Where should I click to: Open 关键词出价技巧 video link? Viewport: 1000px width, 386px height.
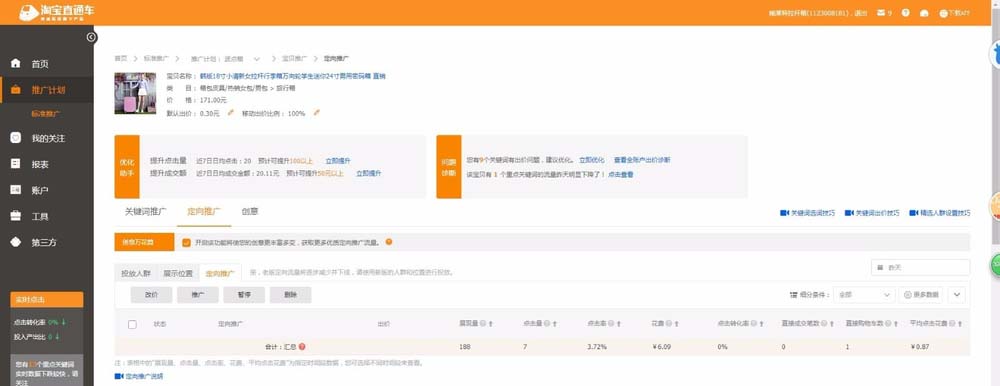pyautogui.click(x=872, y=213)
